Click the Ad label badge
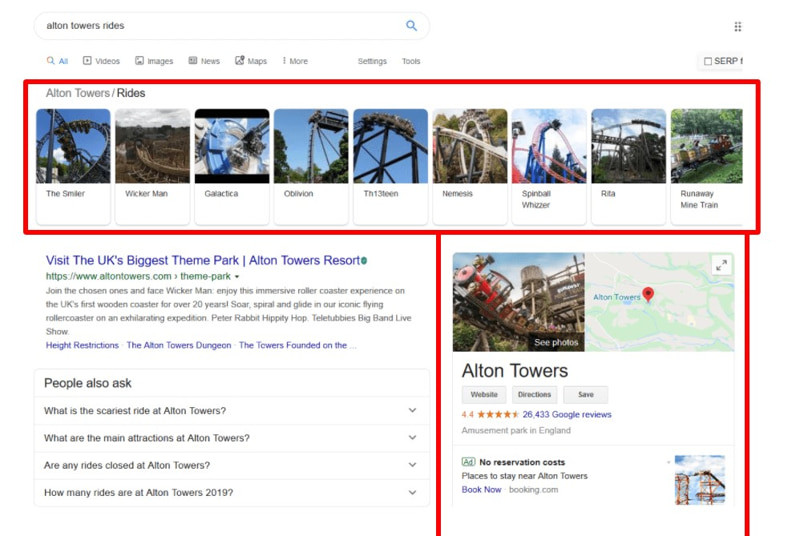 [468, 462]
